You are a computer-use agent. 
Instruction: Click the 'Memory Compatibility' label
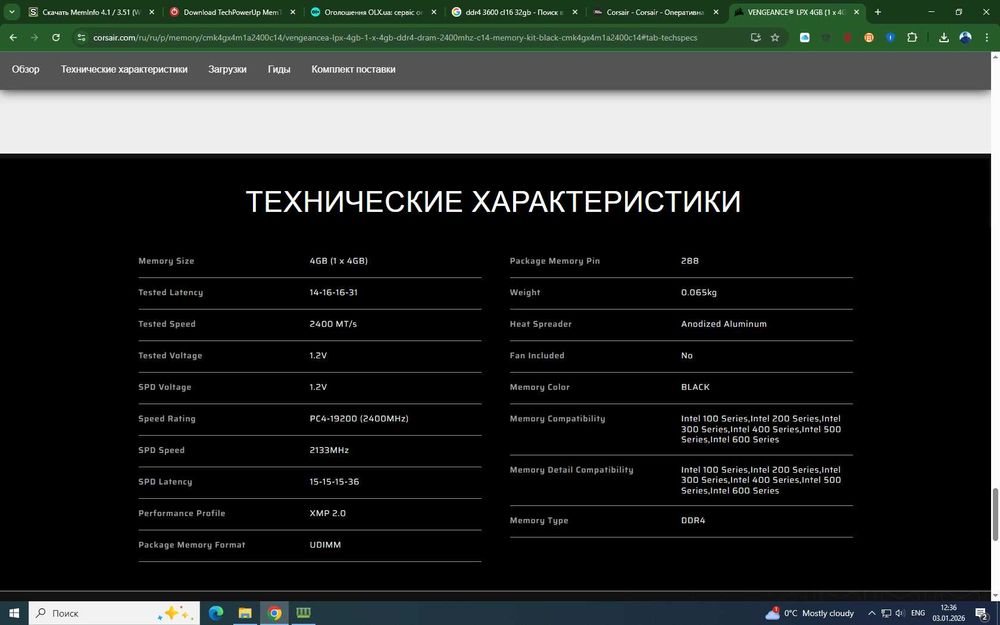(x=557, y=418)
